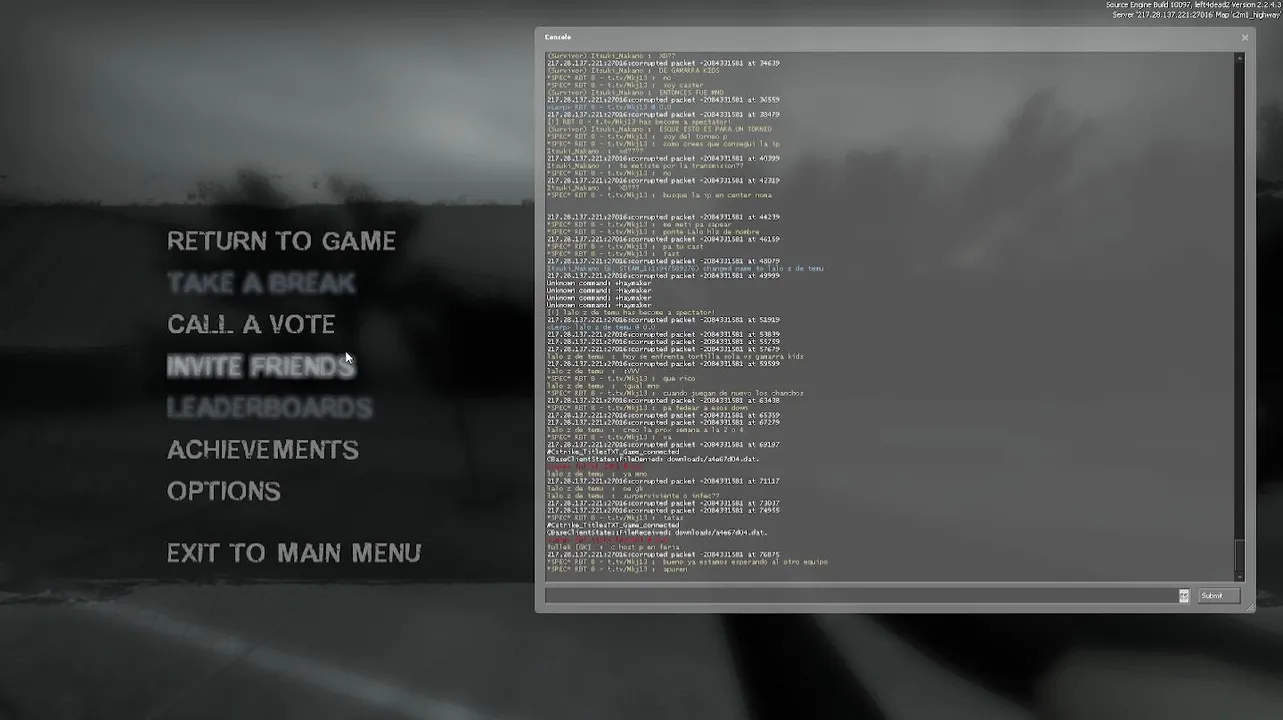The image size is (1283, 720).
Task: Open the Options menu entry
Action: click(224, 491)
